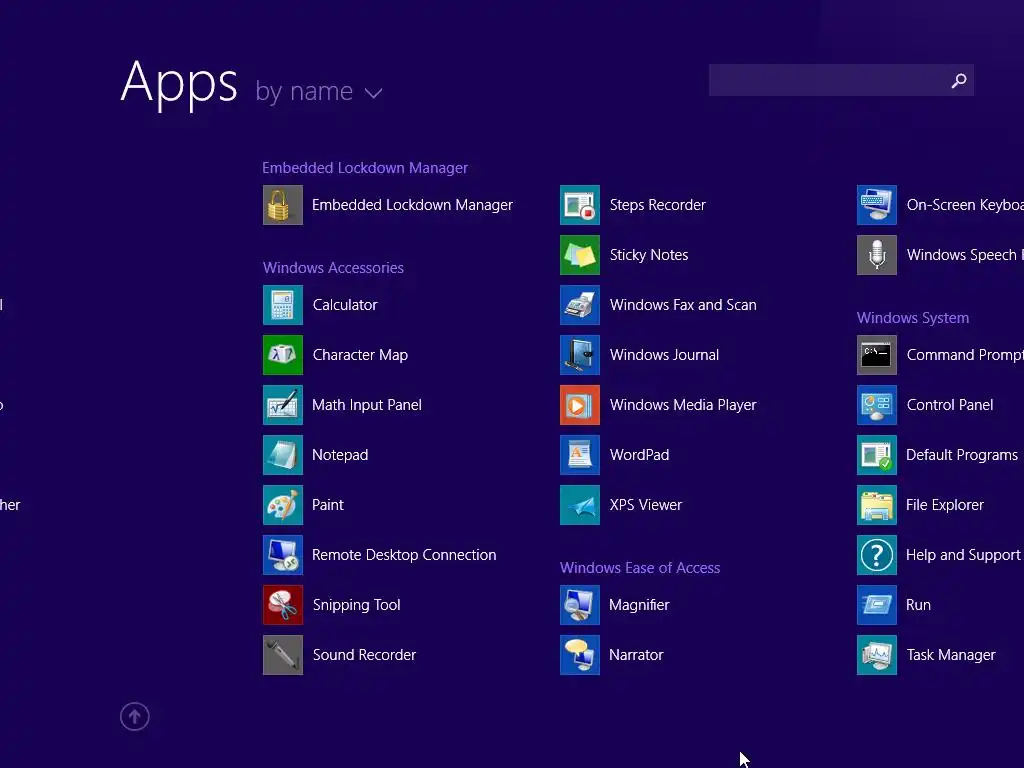Click the 'Windows Media Player' text label
Screen dimensions: 1024x768
[x=683, y=405]
